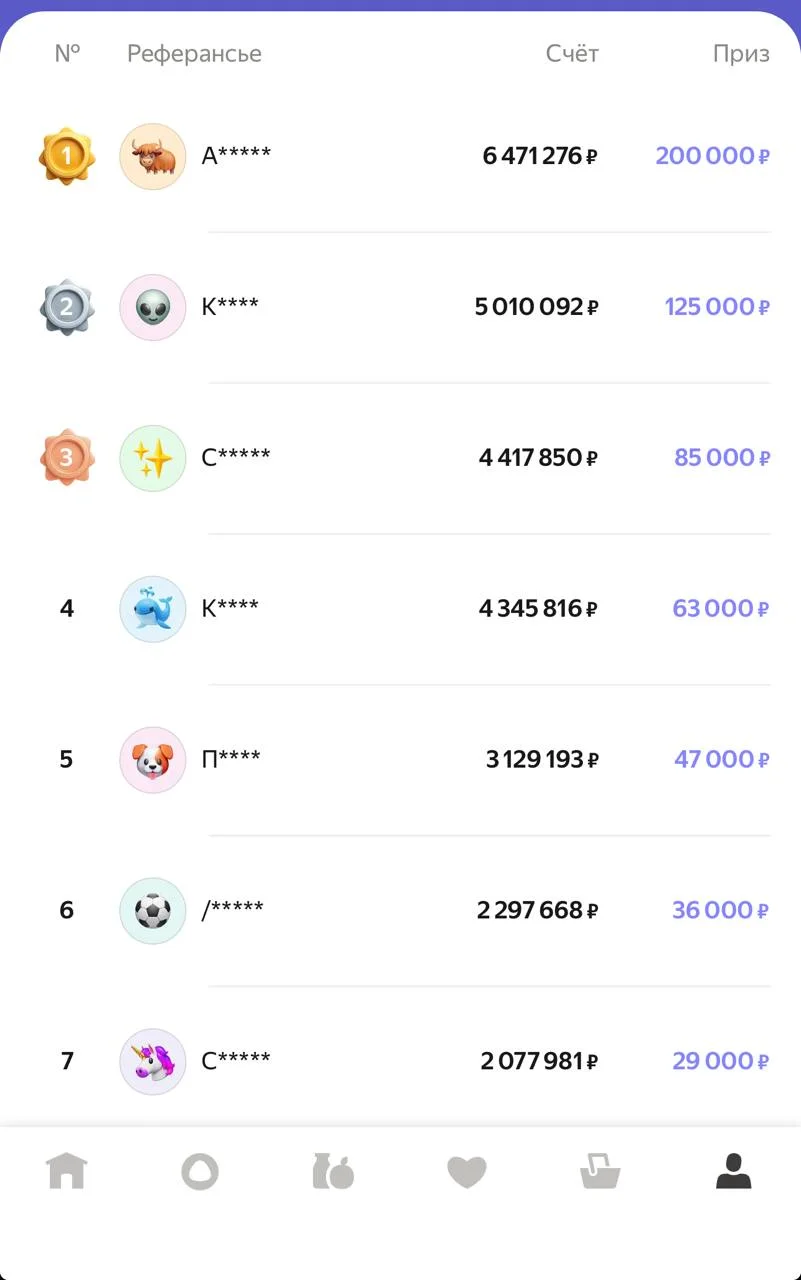Tap the whale avatar in fourth place
The image size is (801, 1280).
pos(153,608)
